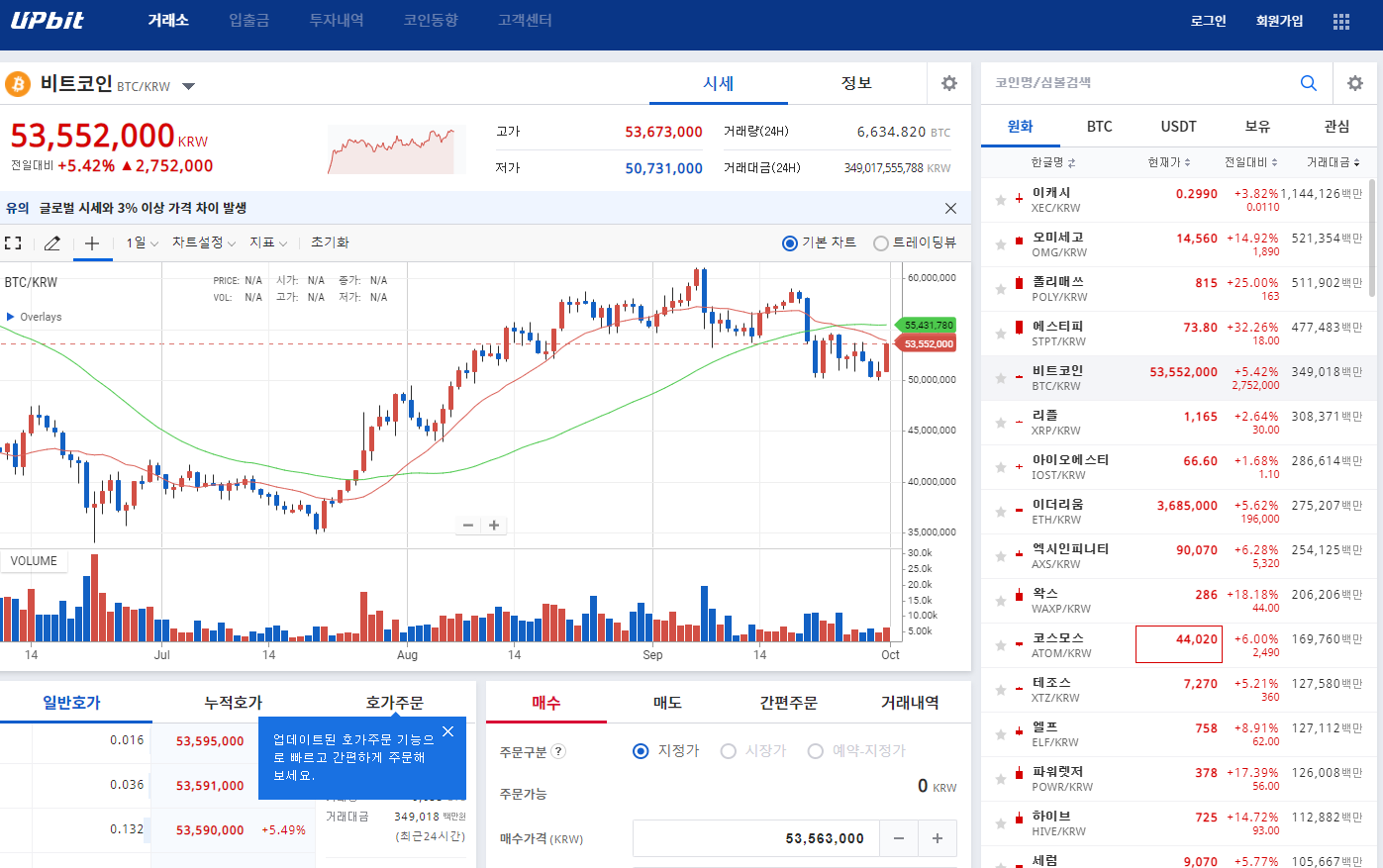Select 예약-지정가 order type
Viewport: 1383px width, 868px height.
(816, 751)
